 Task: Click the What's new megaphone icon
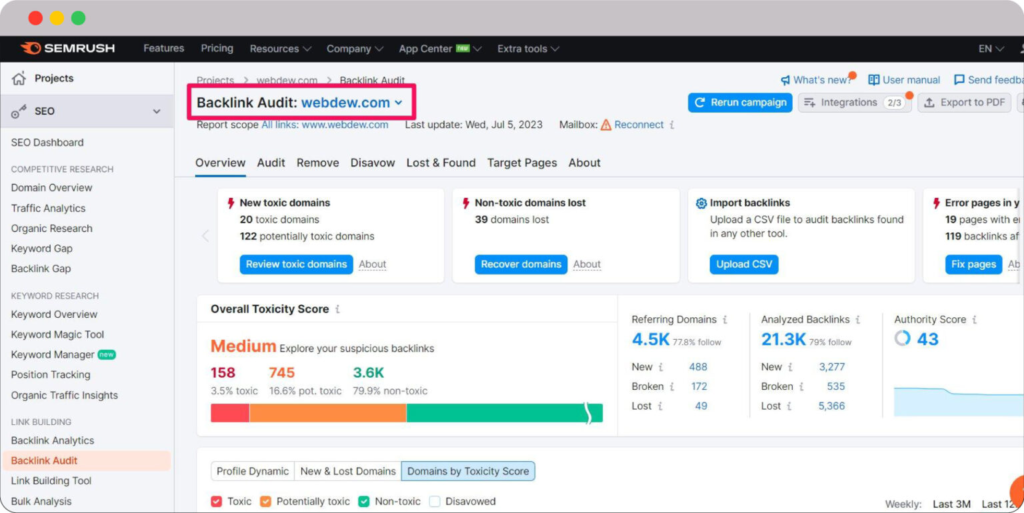[x=785, y=80]
